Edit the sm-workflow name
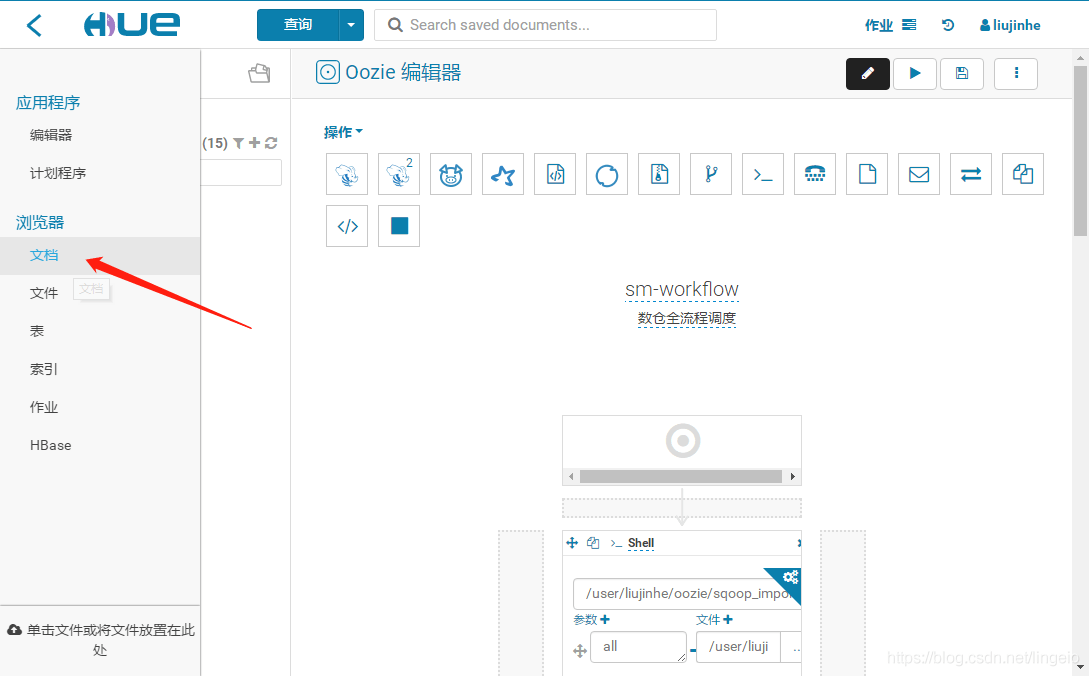 681,289
